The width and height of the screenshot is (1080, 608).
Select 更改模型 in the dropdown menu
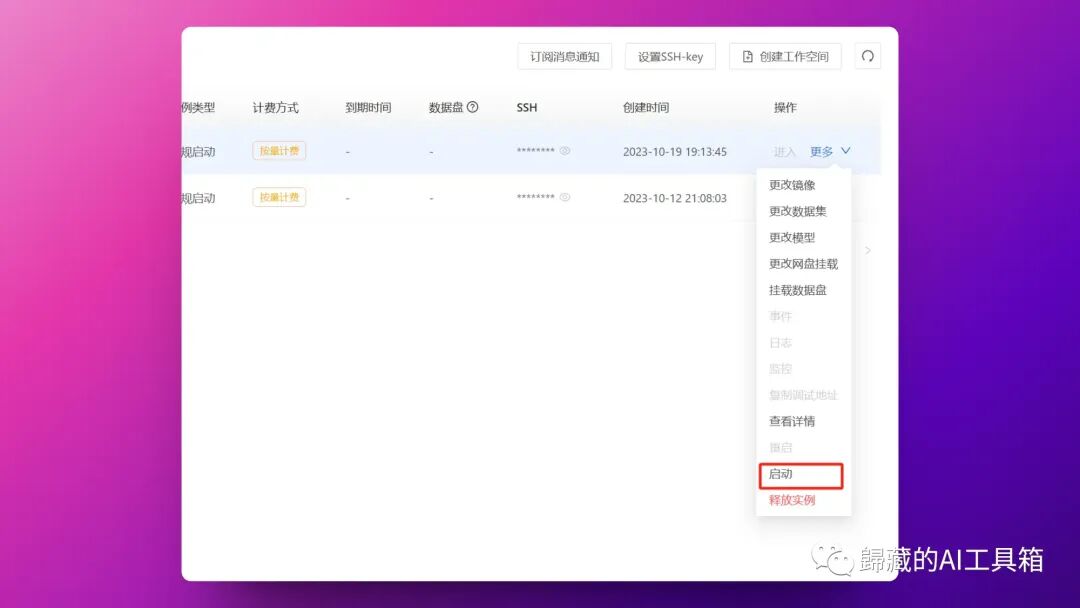(x=792, y=238)
